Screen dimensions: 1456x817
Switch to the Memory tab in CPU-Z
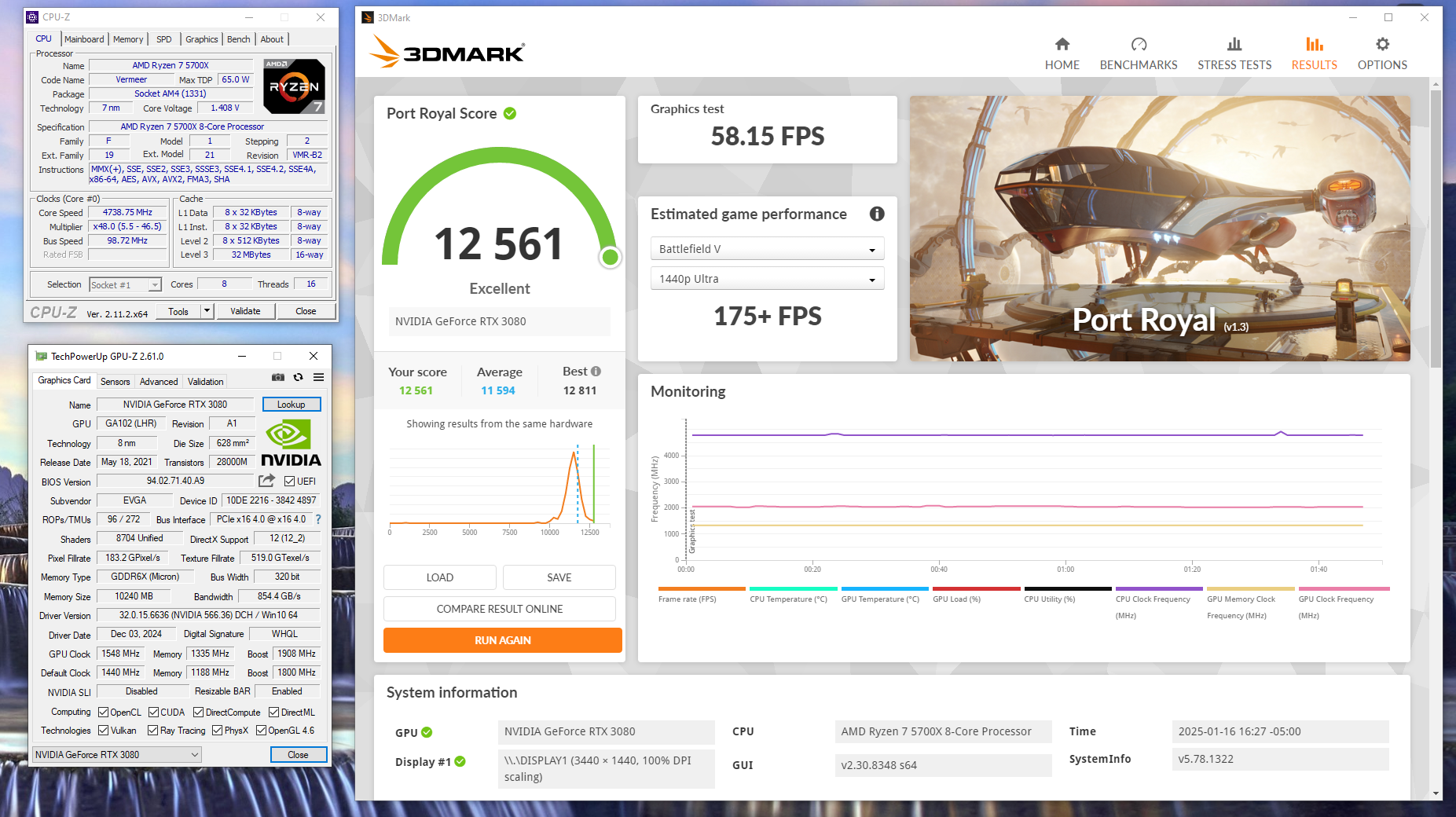[128, 39]
